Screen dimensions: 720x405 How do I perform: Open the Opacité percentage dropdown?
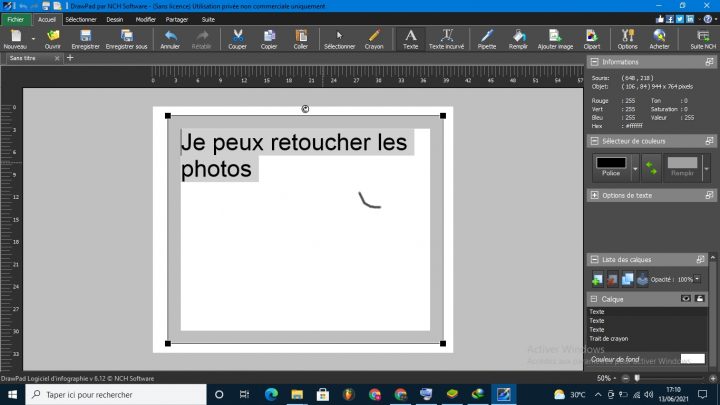pyautogui.click(x=697, y=279)
